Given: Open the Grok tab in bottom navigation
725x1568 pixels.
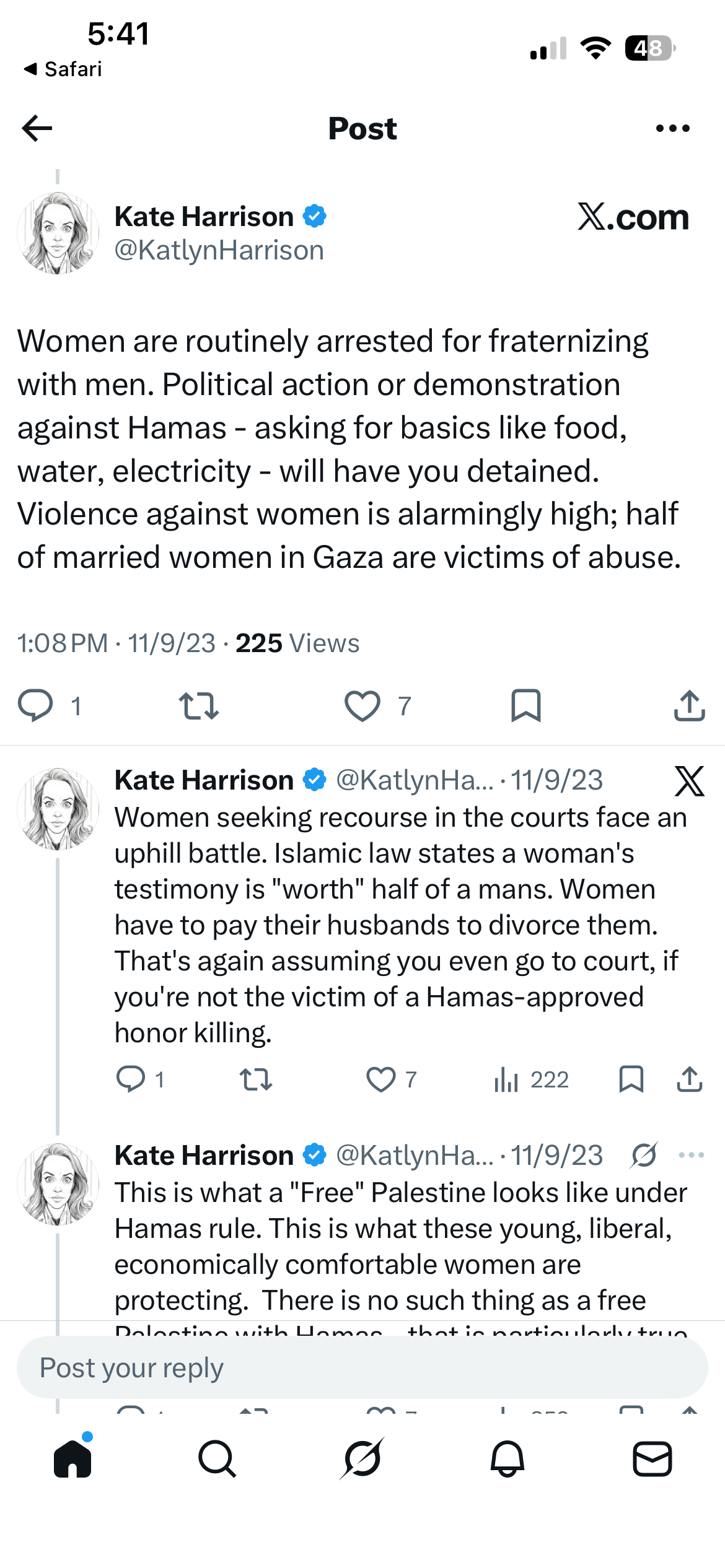Looking at the screenshot, I should coord(362,1458).
